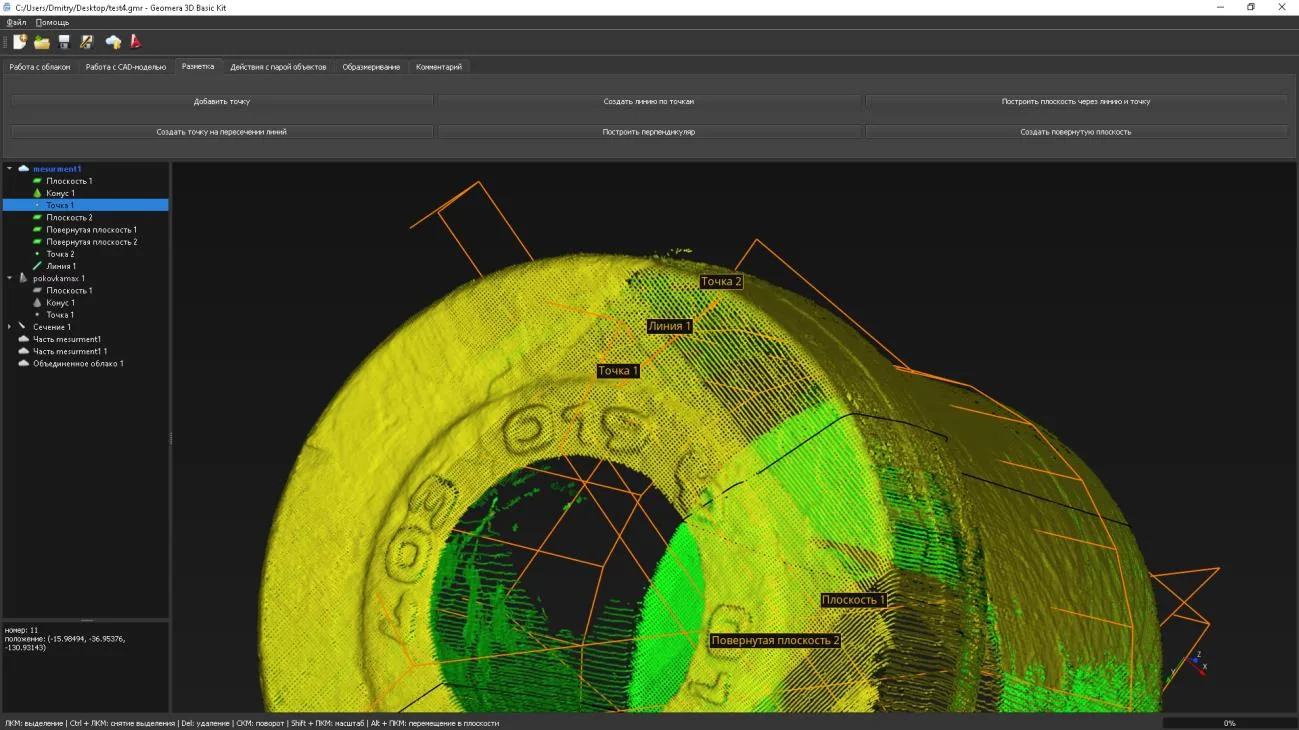Collapse the pokovkamax 1 tree node
Image resolution: width=1299 pixels, height=730 pixels.
tap(10, 278)
